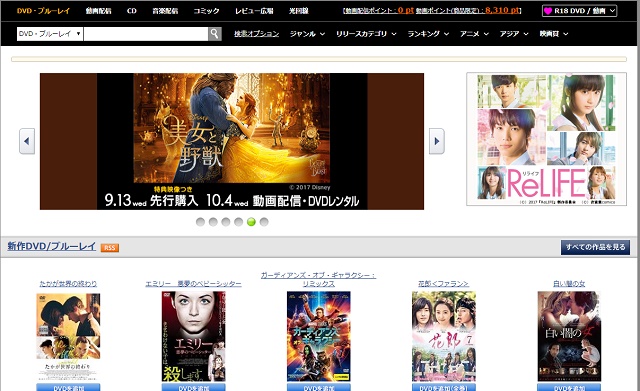
Task: Open the 光回線 top tab
Action: (x=298, y=11)
